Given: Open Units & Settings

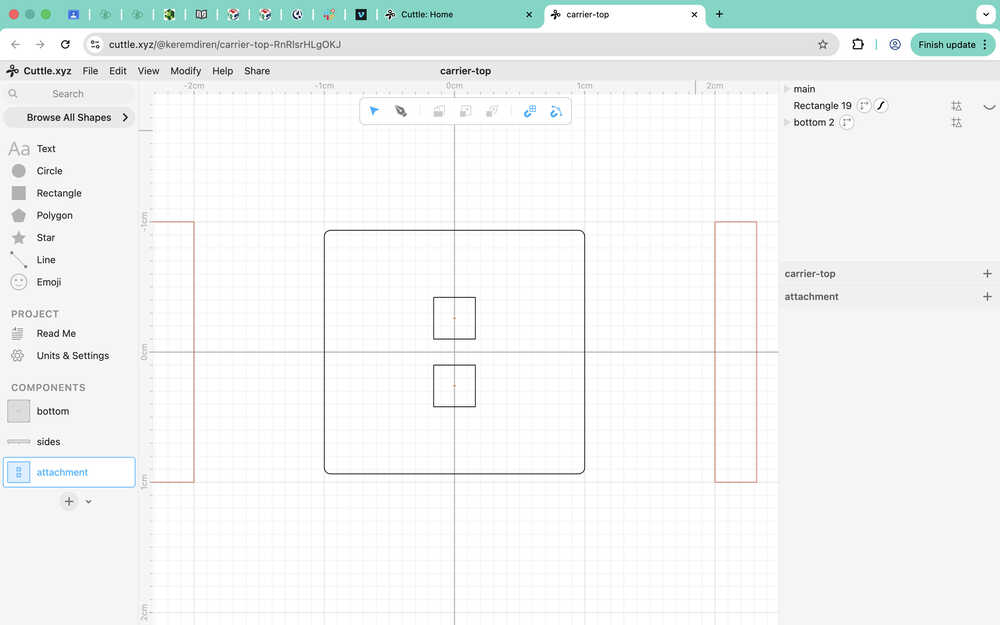Looking at the screenshot, I should click(73, 356).
